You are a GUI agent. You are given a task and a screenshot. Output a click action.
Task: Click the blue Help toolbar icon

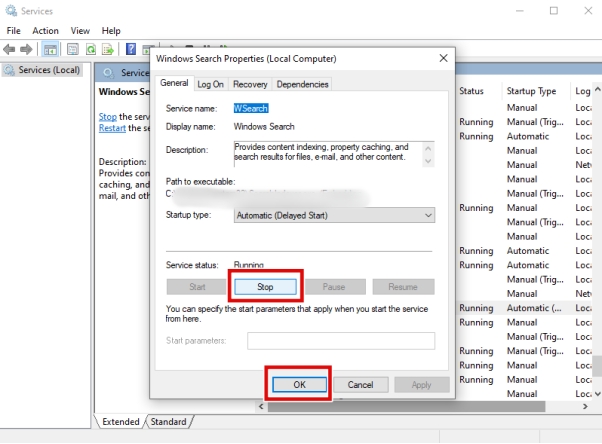[x=131, y=49]
